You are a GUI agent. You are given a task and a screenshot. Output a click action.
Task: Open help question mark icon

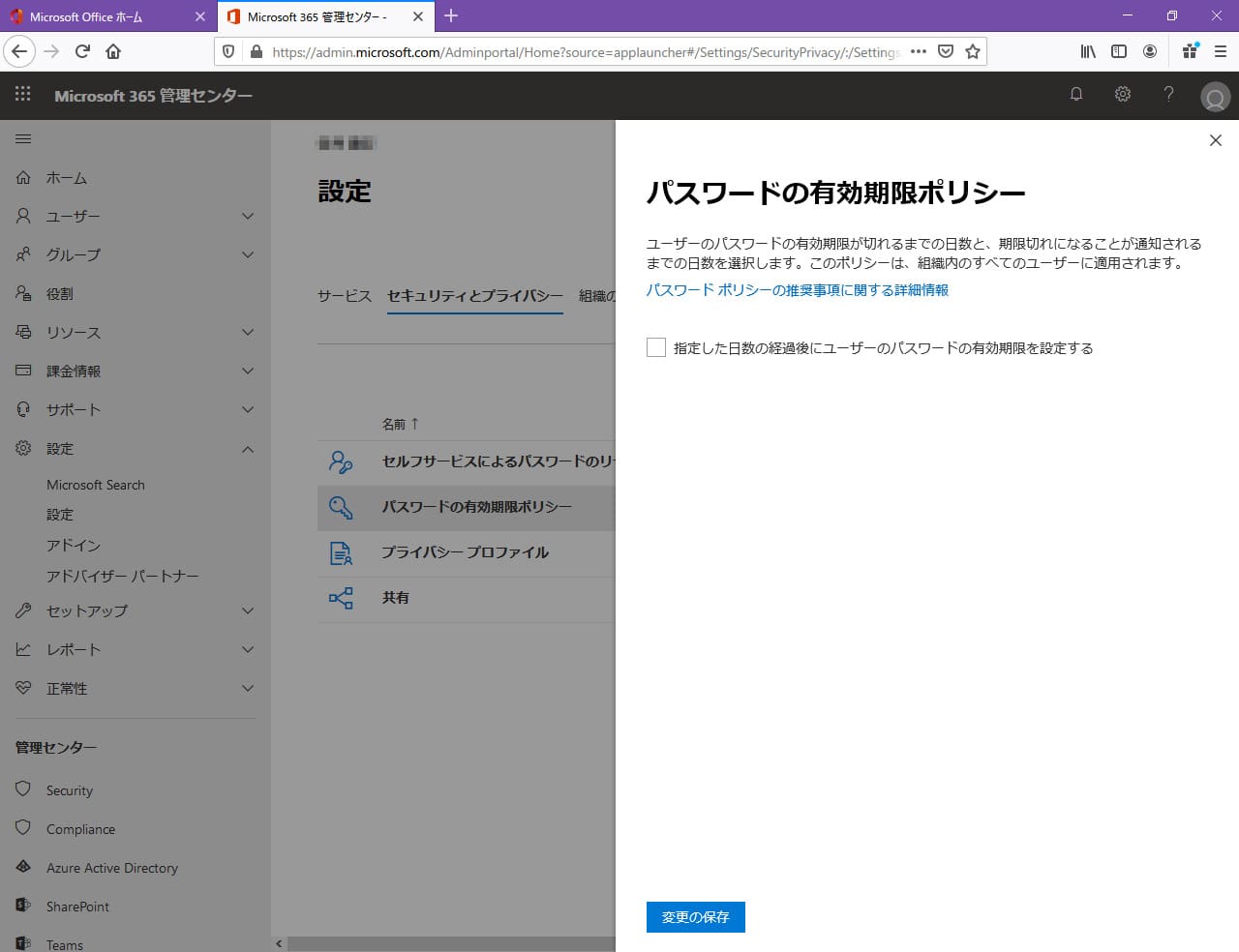(1168, 94)
